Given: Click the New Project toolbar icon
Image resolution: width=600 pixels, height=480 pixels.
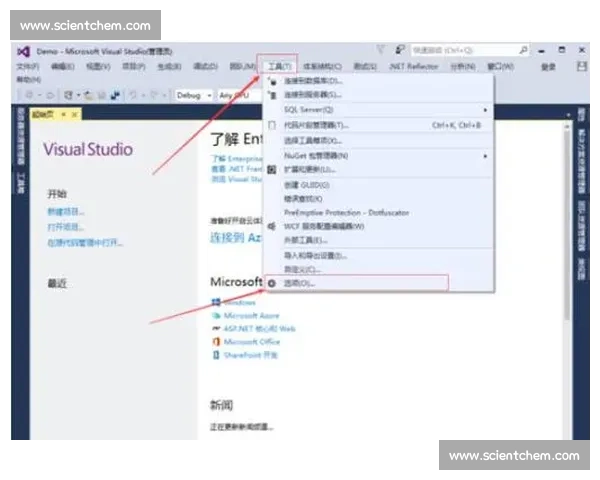Looking at the screenshot, I should tap(68, 95).
